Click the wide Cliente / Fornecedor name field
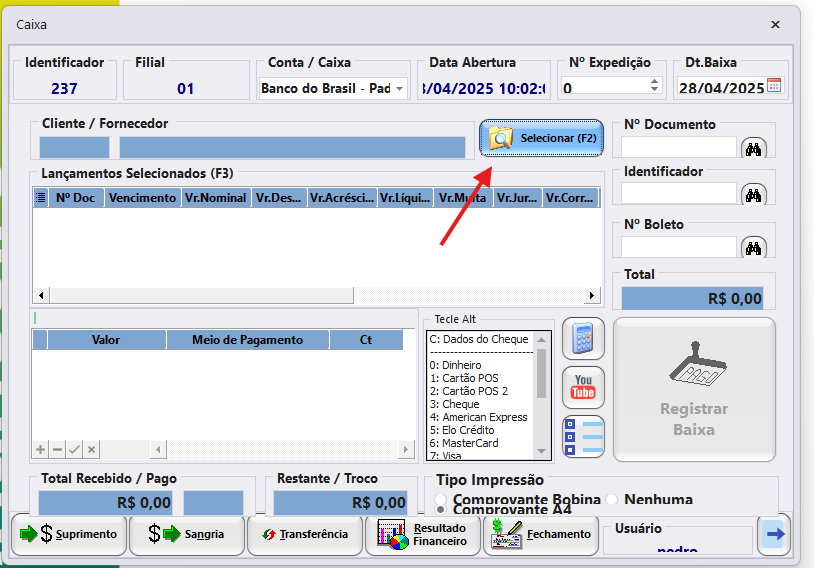The image size is (814, 568). coord(292,147)
